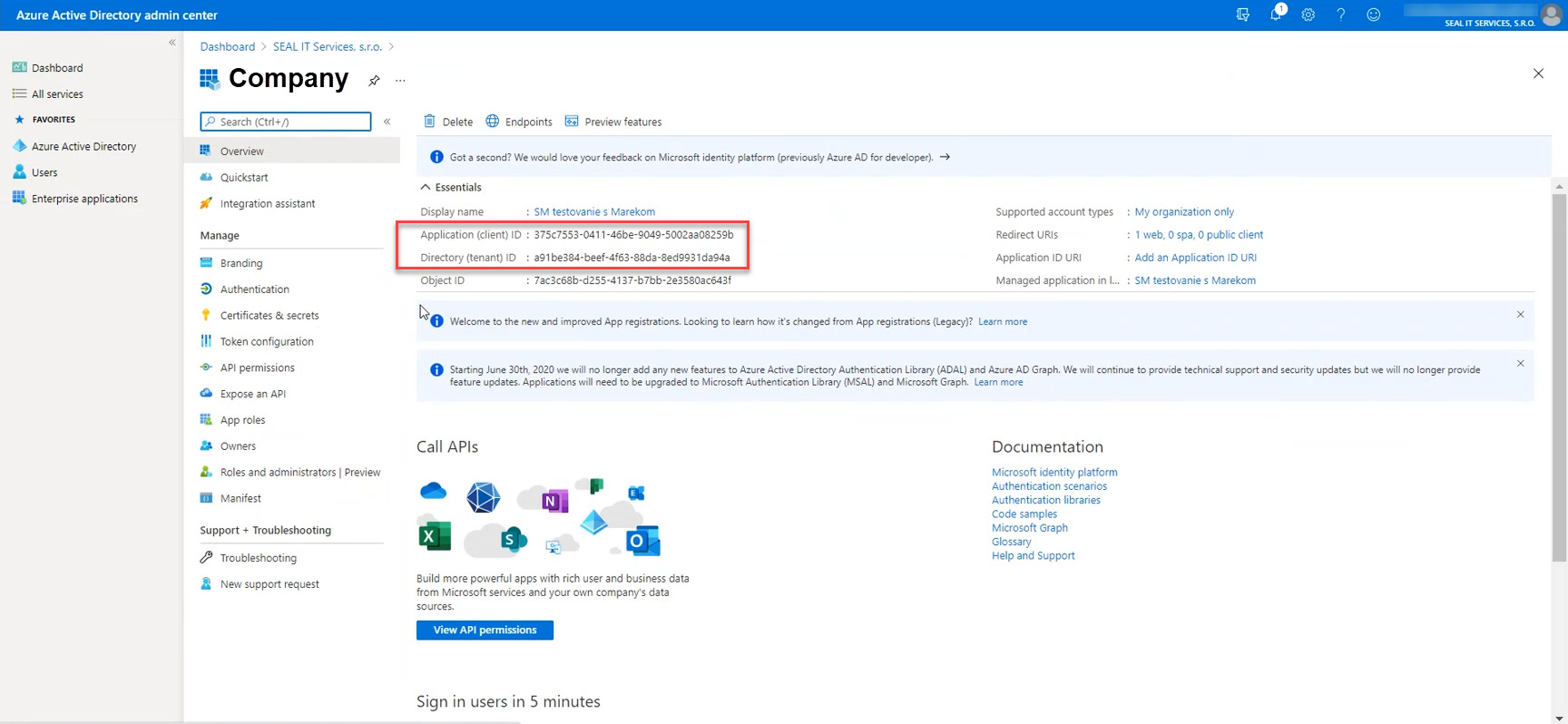The width and height of the screenshot is (1568, 724).
Task: Open the managed application link
Action: pyautogui.click(x=1195, y=280)
